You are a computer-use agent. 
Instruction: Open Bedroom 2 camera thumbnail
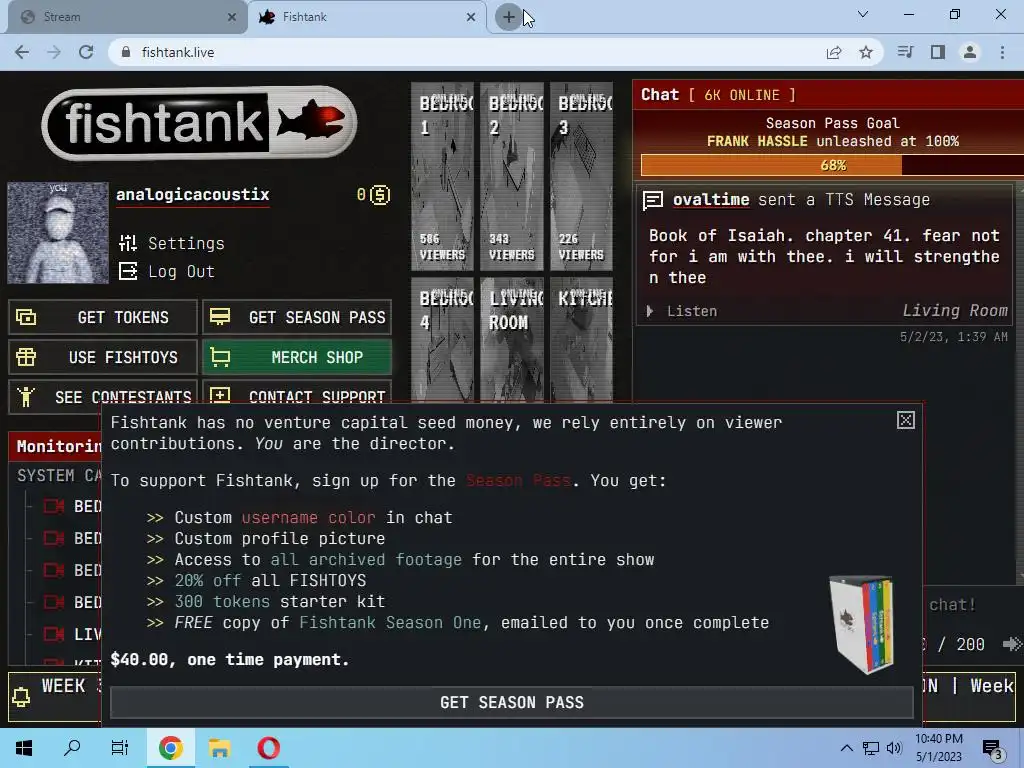click(x=512, y=176)
